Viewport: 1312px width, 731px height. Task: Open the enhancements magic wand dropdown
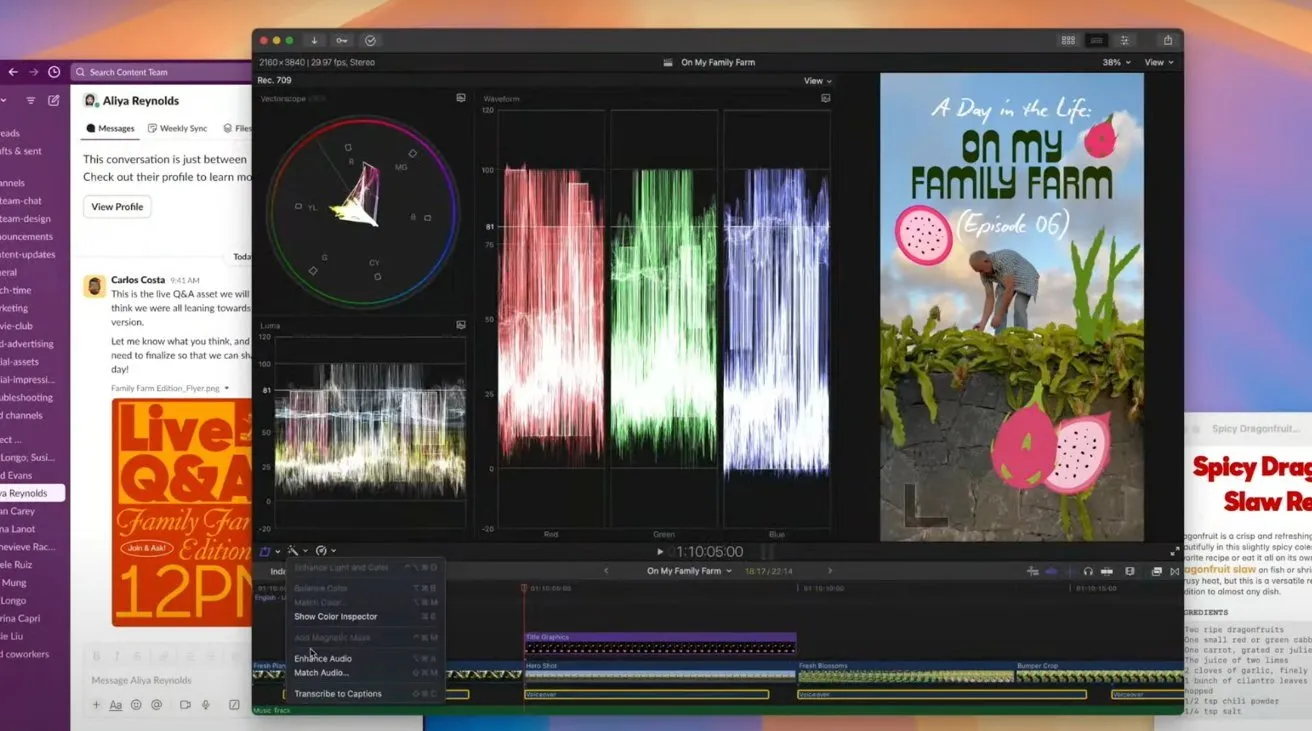(x=297, y=551)
